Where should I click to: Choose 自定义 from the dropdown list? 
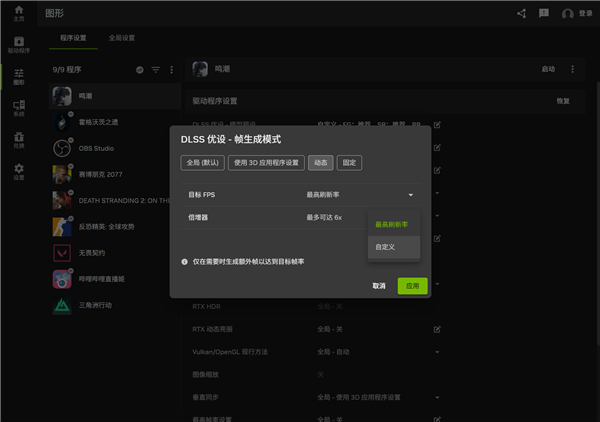[387, 246]
